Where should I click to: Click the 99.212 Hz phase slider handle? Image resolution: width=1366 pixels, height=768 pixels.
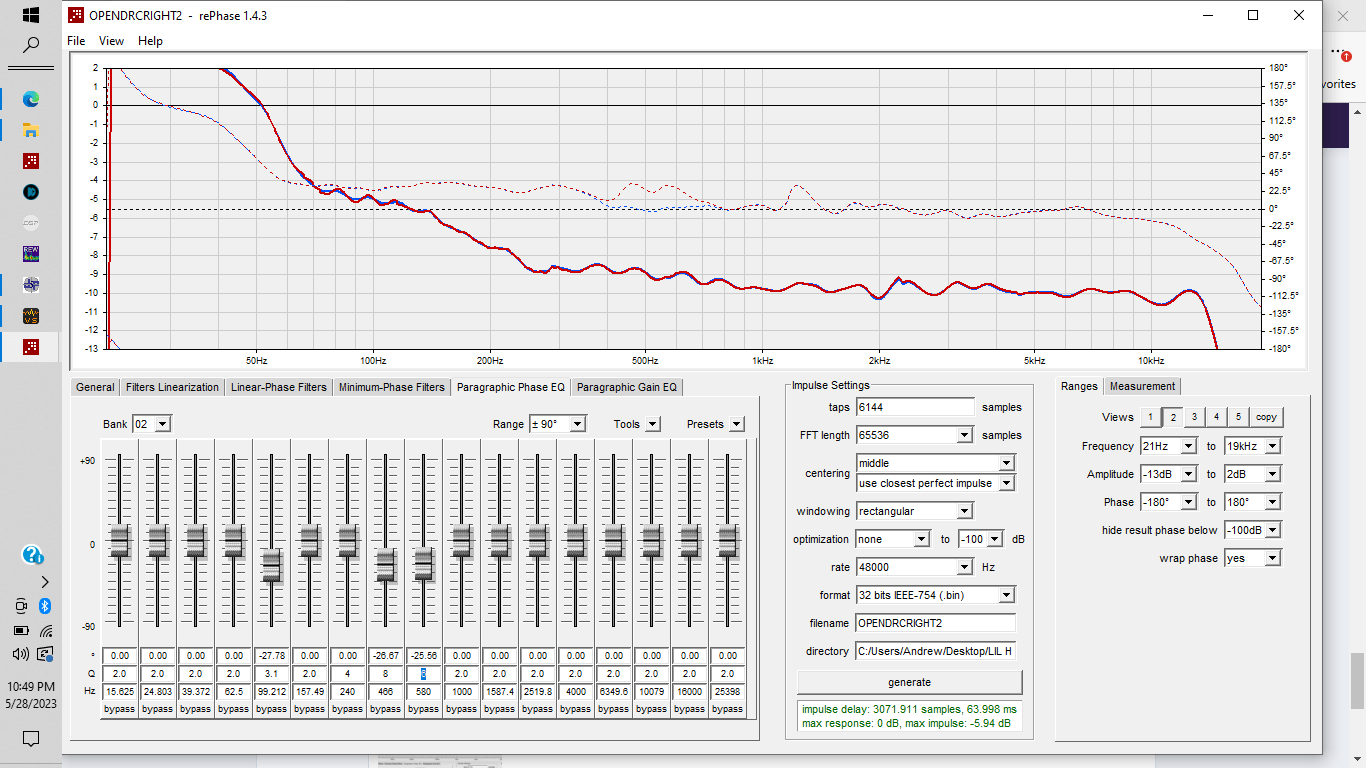(x=271, y=567)
